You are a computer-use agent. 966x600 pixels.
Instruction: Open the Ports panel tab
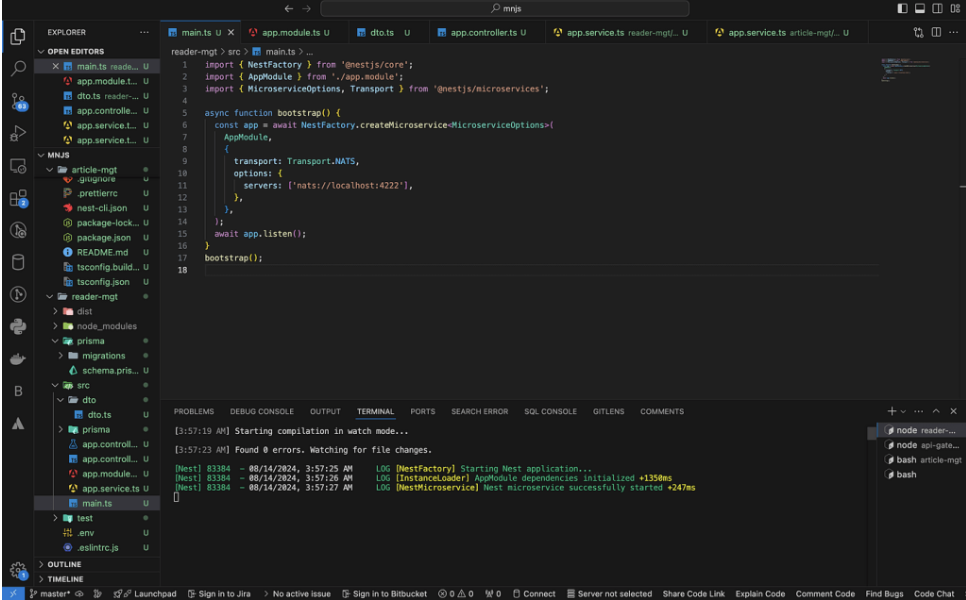(x=423, y=411)
